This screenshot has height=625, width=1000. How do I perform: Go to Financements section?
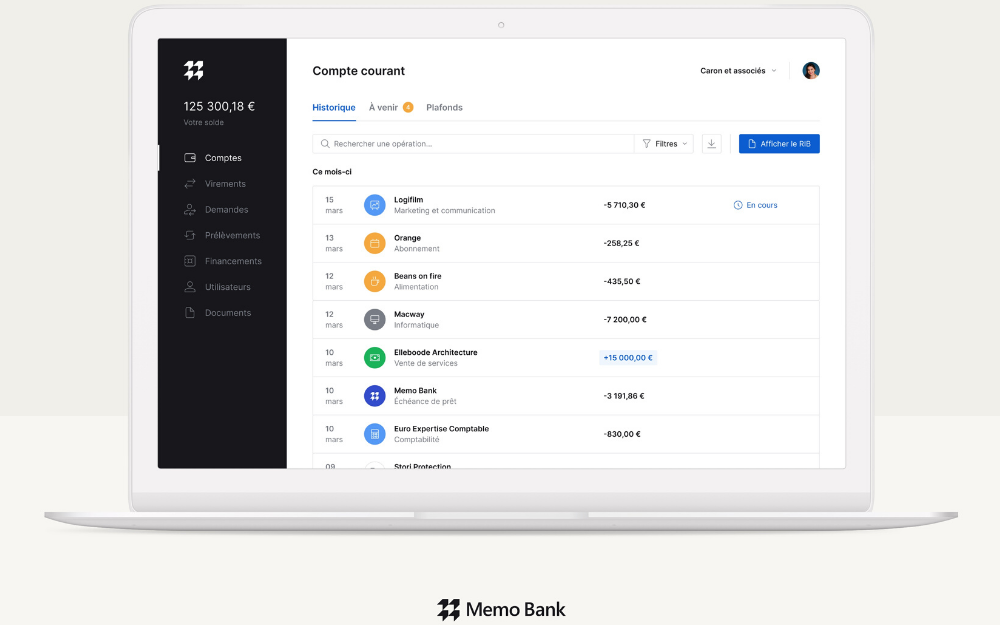tap(233, 261)
